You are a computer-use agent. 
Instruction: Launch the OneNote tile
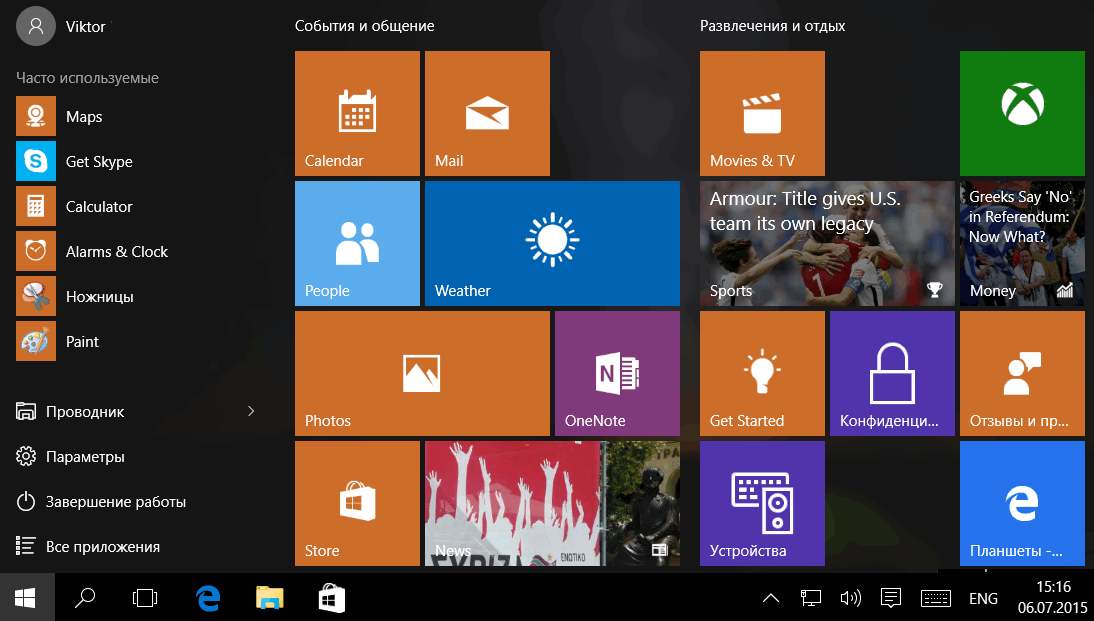pyautogui.click(x=617, y=373)
